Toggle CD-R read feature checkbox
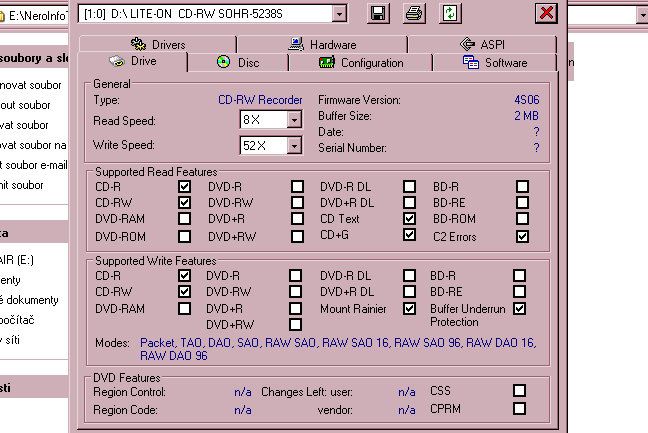The width and height of the screenshot is (648, 433). [x=184, y=186]
